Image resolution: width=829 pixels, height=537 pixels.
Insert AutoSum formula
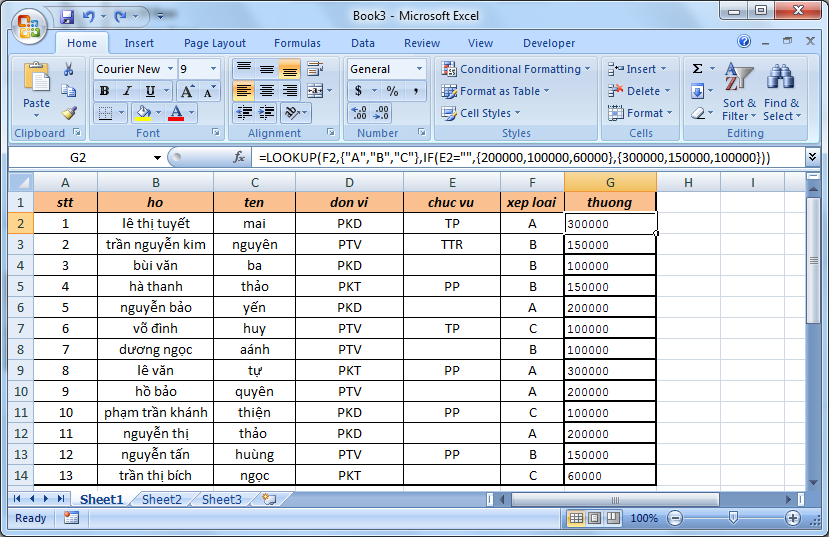pos(698,69)
